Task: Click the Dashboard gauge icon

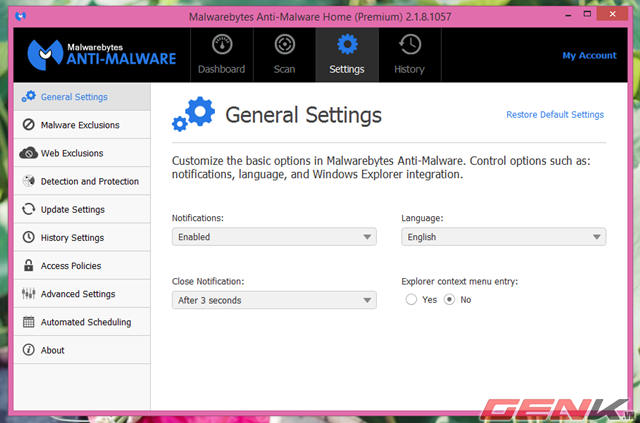Action: click(222, 44)
